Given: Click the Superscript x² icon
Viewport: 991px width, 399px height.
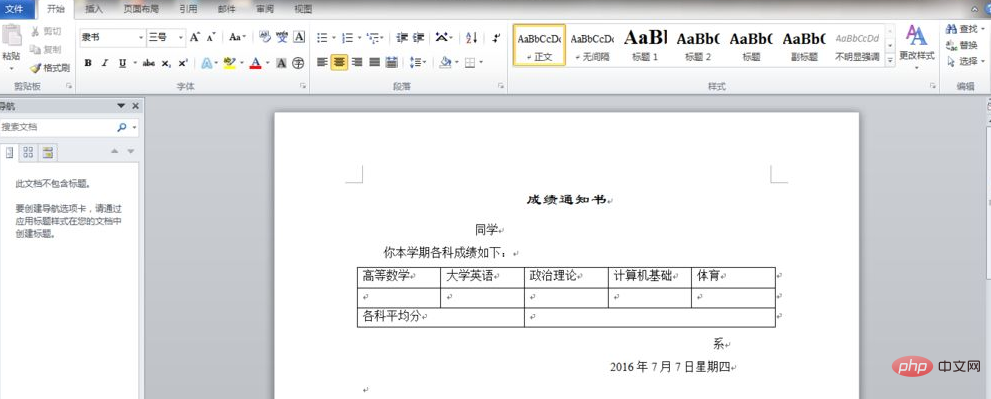Looking at the screenshot, I should point(183,63).
